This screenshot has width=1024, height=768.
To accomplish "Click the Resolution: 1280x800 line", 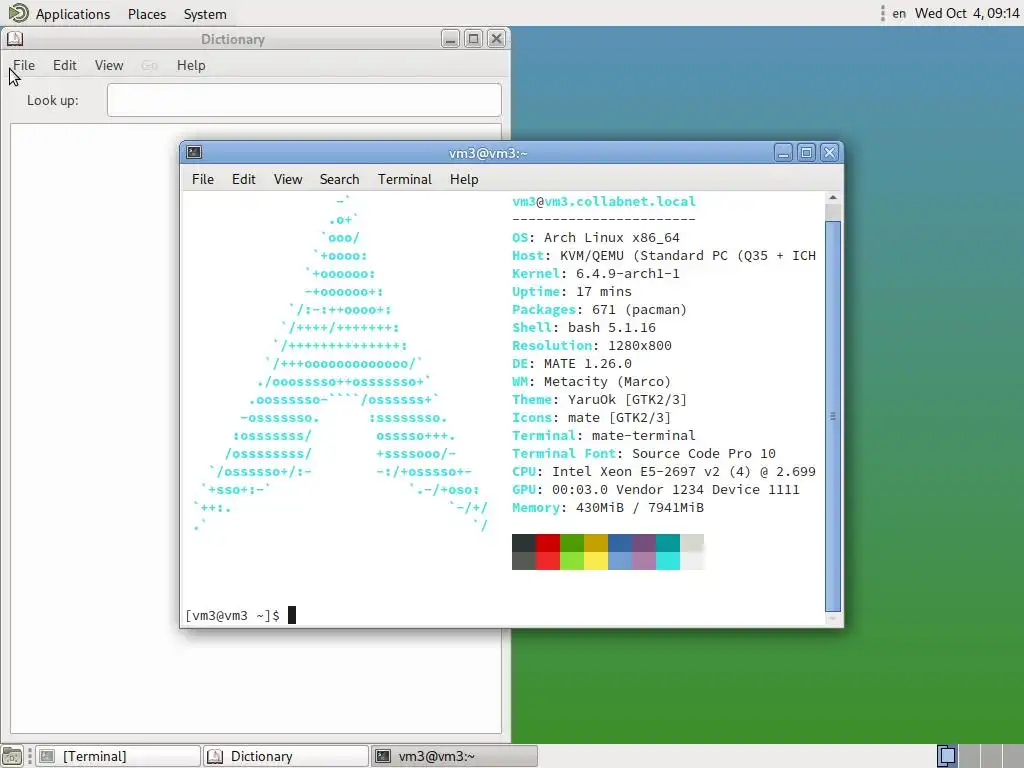I will 592,345.
